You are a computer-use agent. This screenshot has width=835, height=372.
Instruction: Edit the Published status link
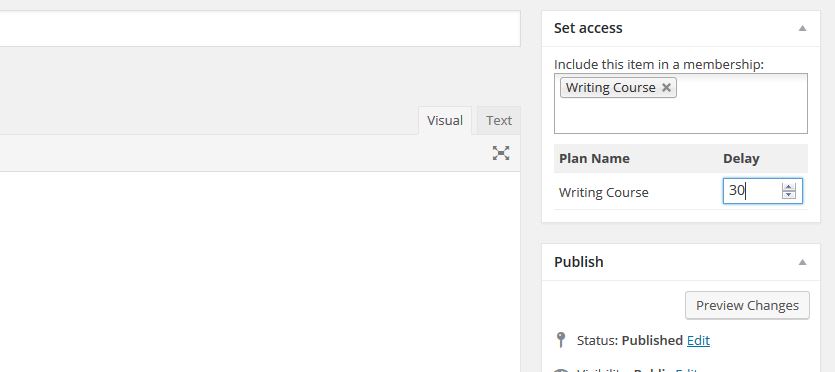click(698, 340)
